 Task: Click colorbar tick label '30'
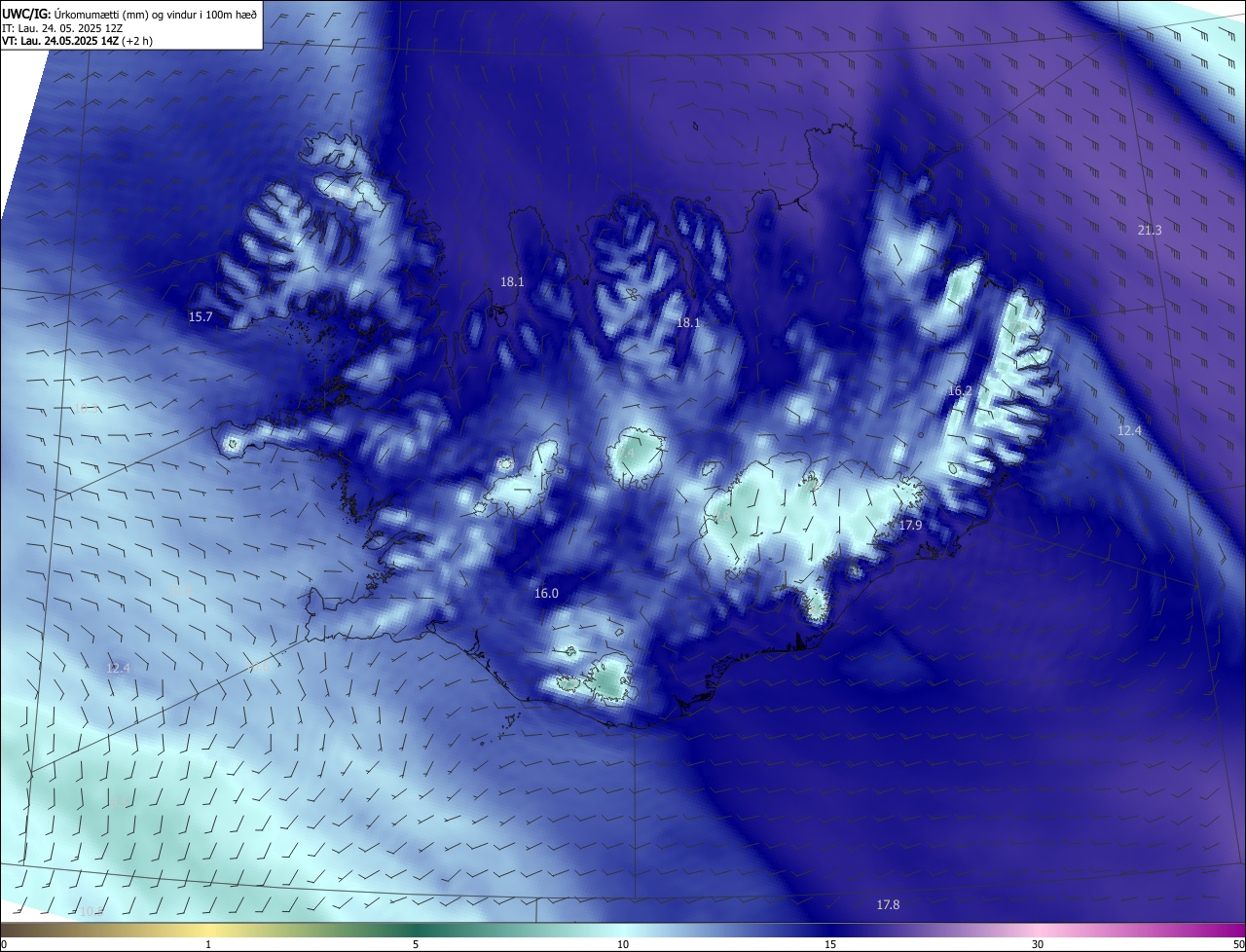point(1038,945)
